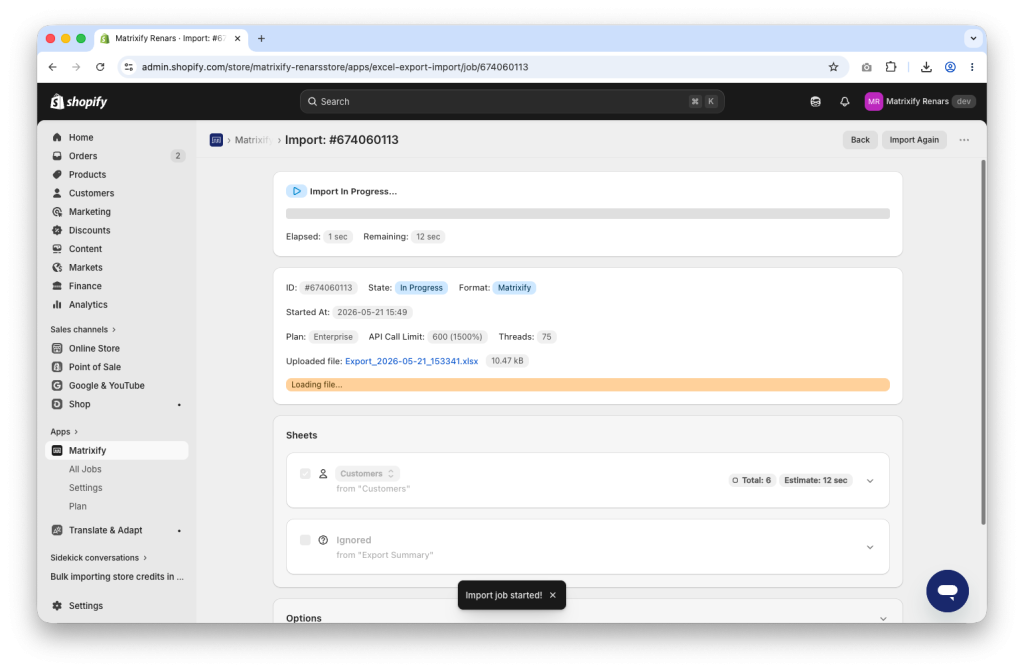1024x672 pixels.
Task: Open browser extensions puzzle icon
Action: (891, 67)
